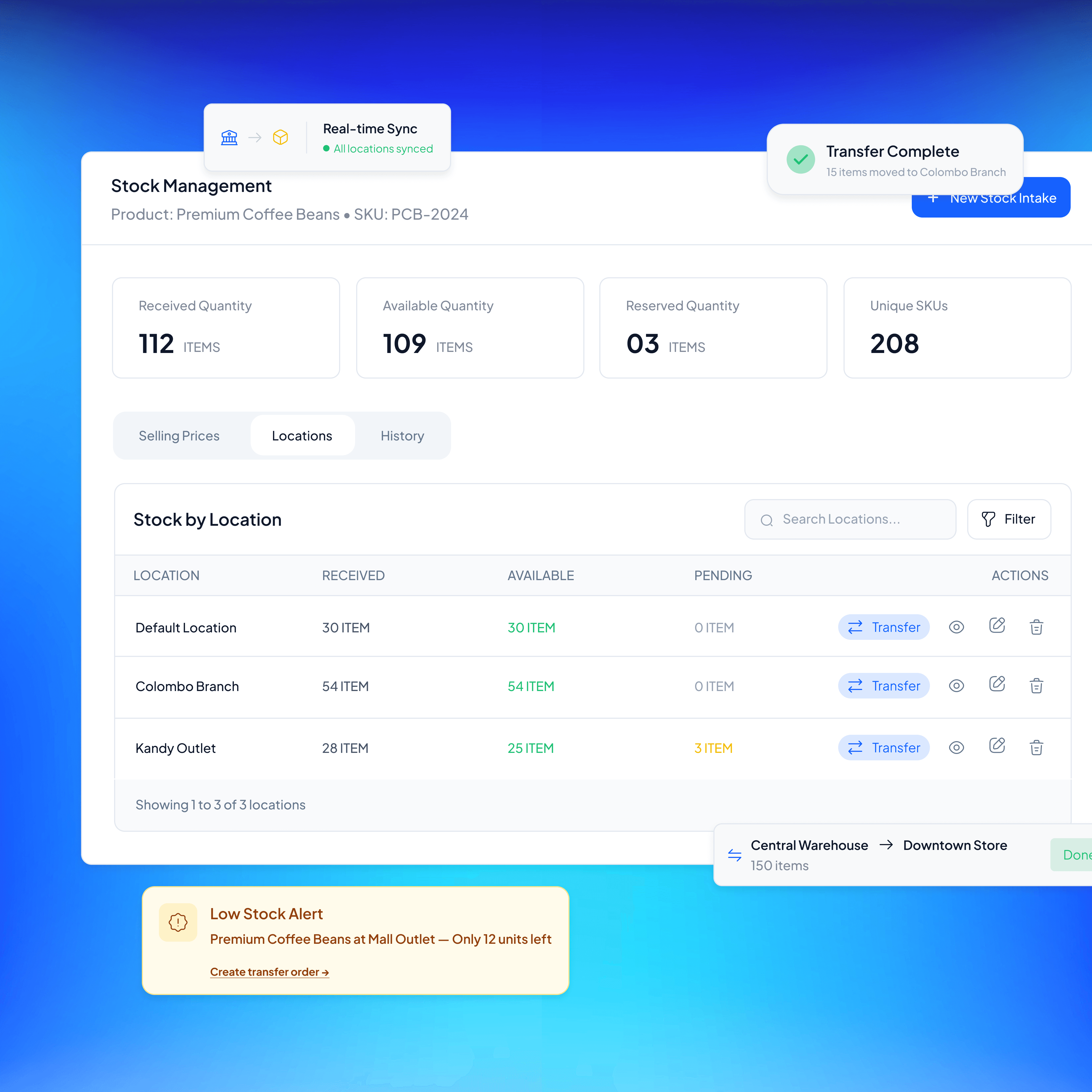This screenshot has width=1092, height=1092.
Task: Click Transfer for Kandy Outlet
Action: click(884, 747)
